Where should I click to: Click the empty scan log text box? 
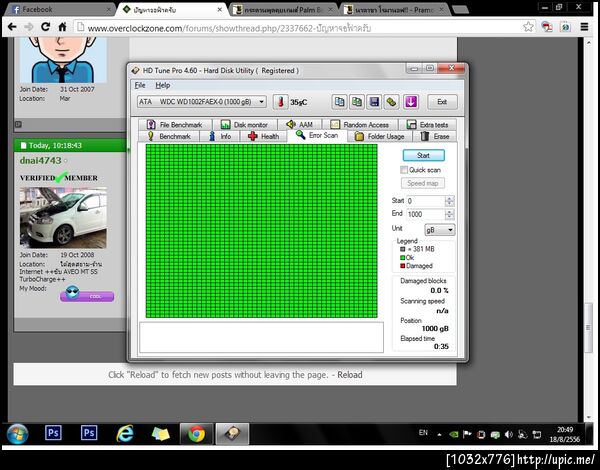(261, 337)
